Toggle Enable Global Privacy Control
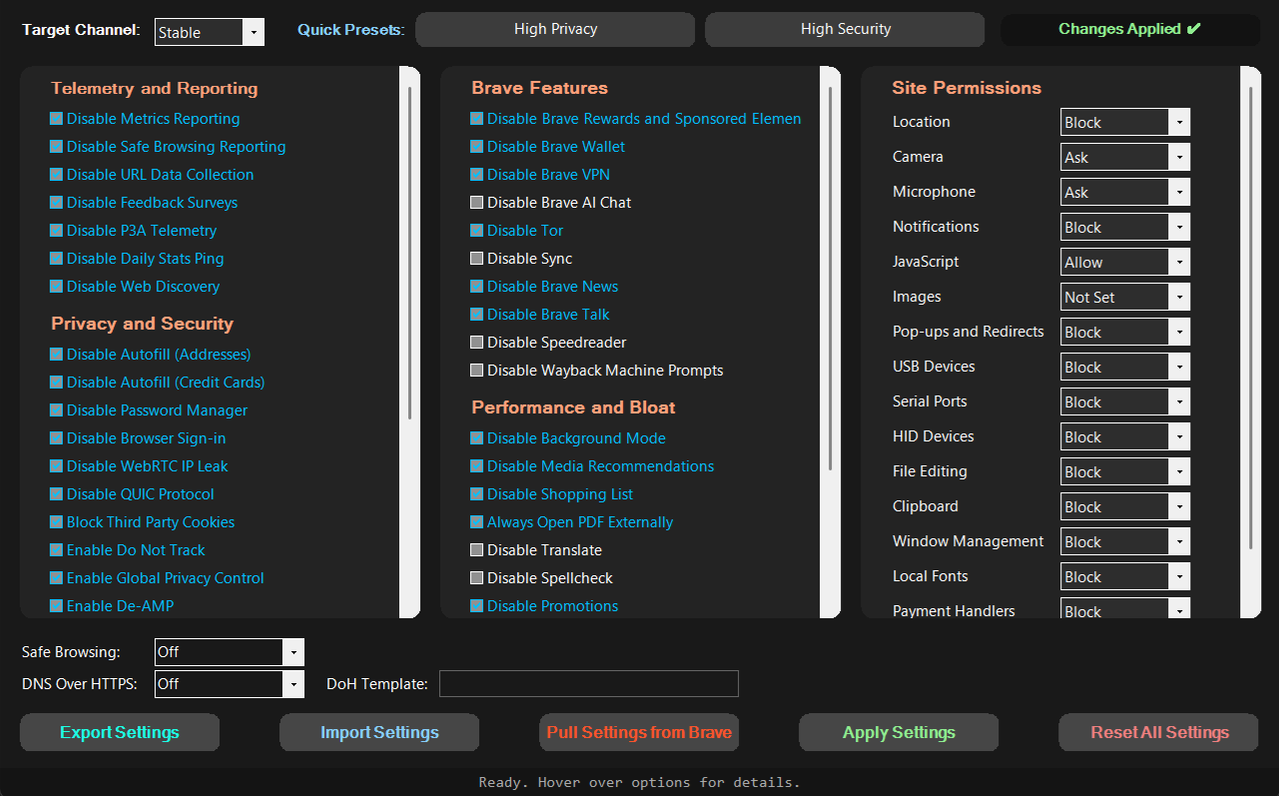This screenshot has width=1279, height=796. point(157,579)
